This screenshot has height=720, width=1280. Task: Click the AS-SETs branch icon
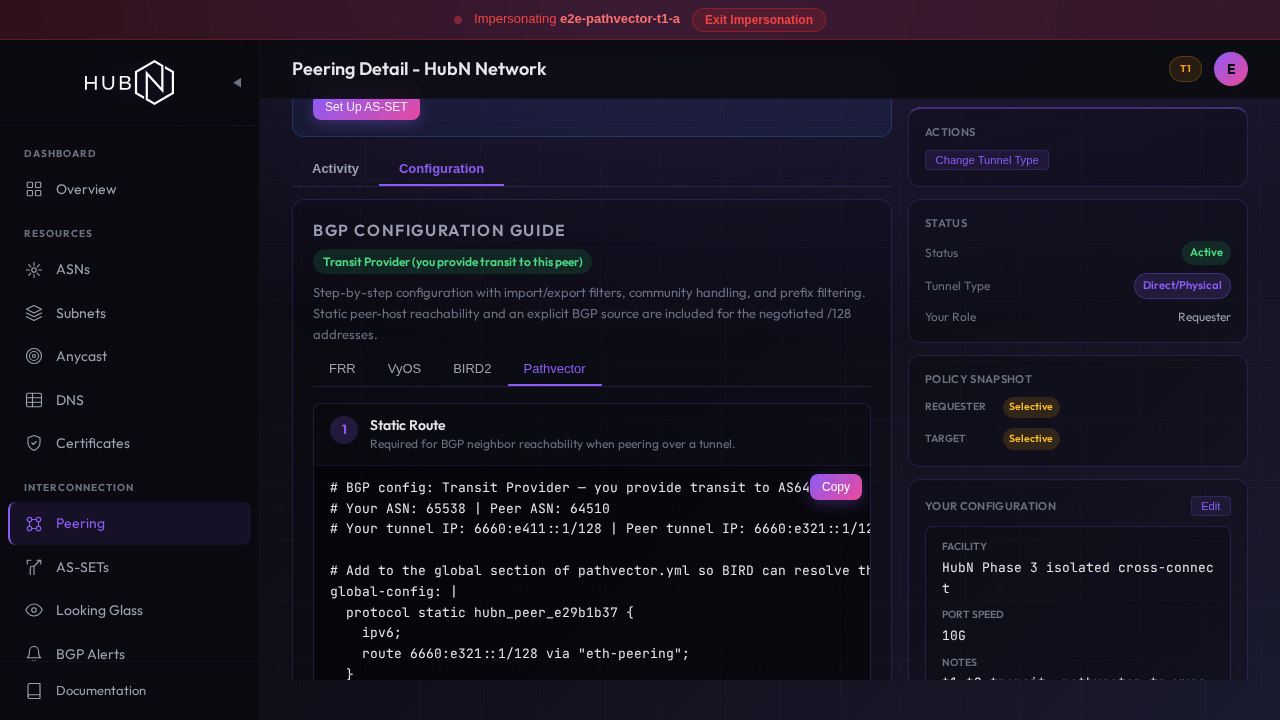(x=34, y=567)
